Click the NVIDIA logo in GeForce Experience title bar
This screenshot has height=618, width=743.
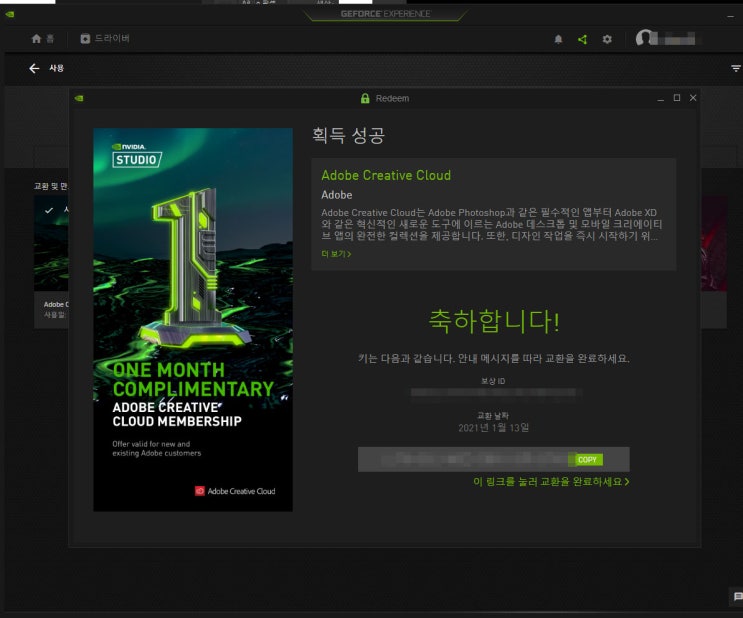pyautogui.click(x=10, y=14)
